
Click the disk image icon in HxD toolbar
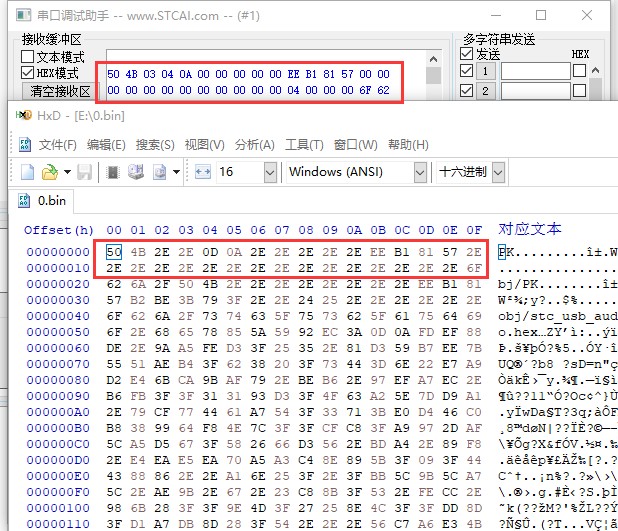coord(160,172)
